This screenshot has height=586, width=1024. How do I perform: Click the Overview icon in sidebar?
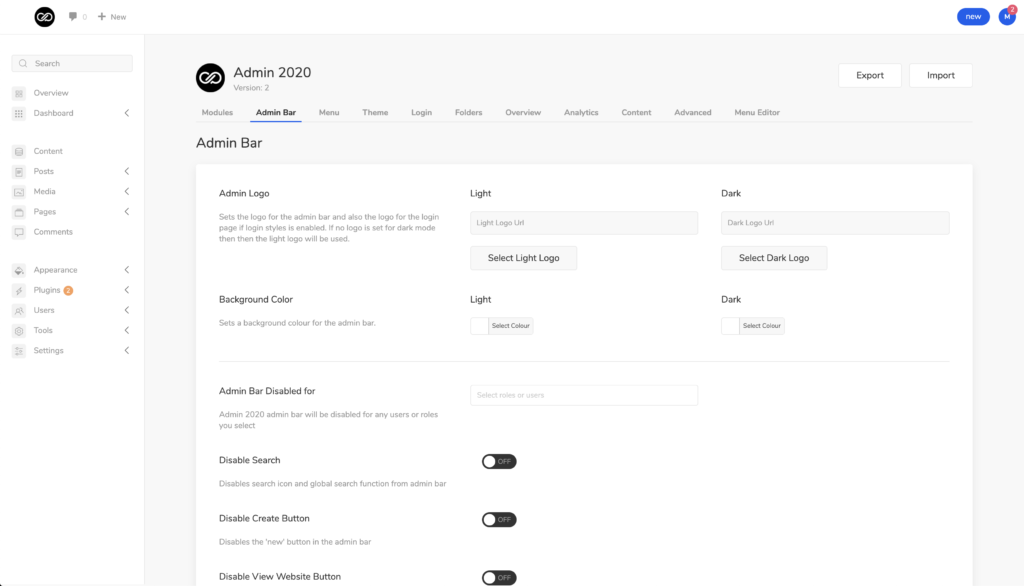19,93
